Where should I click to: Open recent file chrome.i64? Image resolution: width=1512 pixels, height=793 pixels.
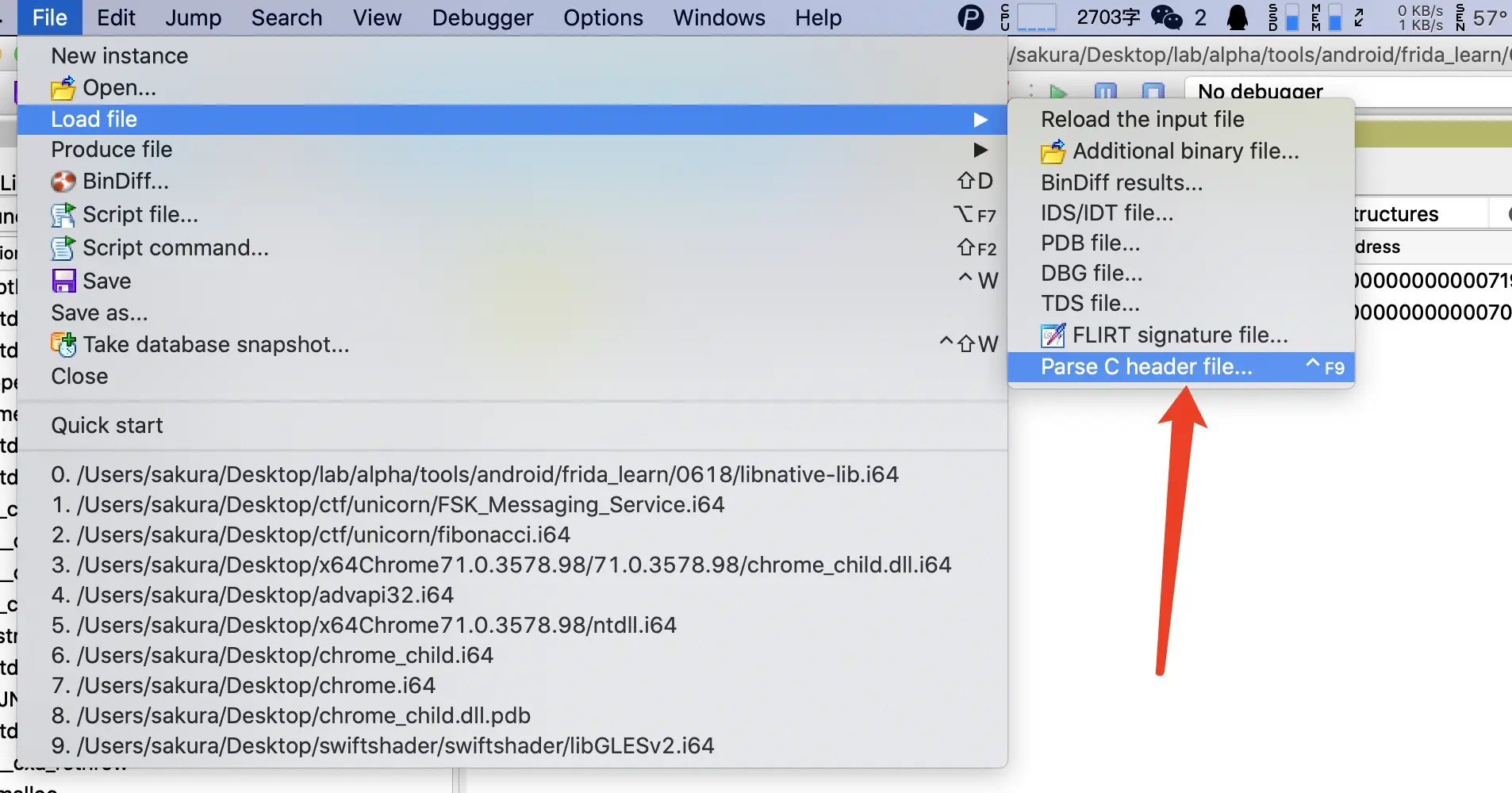click(512, 686)
